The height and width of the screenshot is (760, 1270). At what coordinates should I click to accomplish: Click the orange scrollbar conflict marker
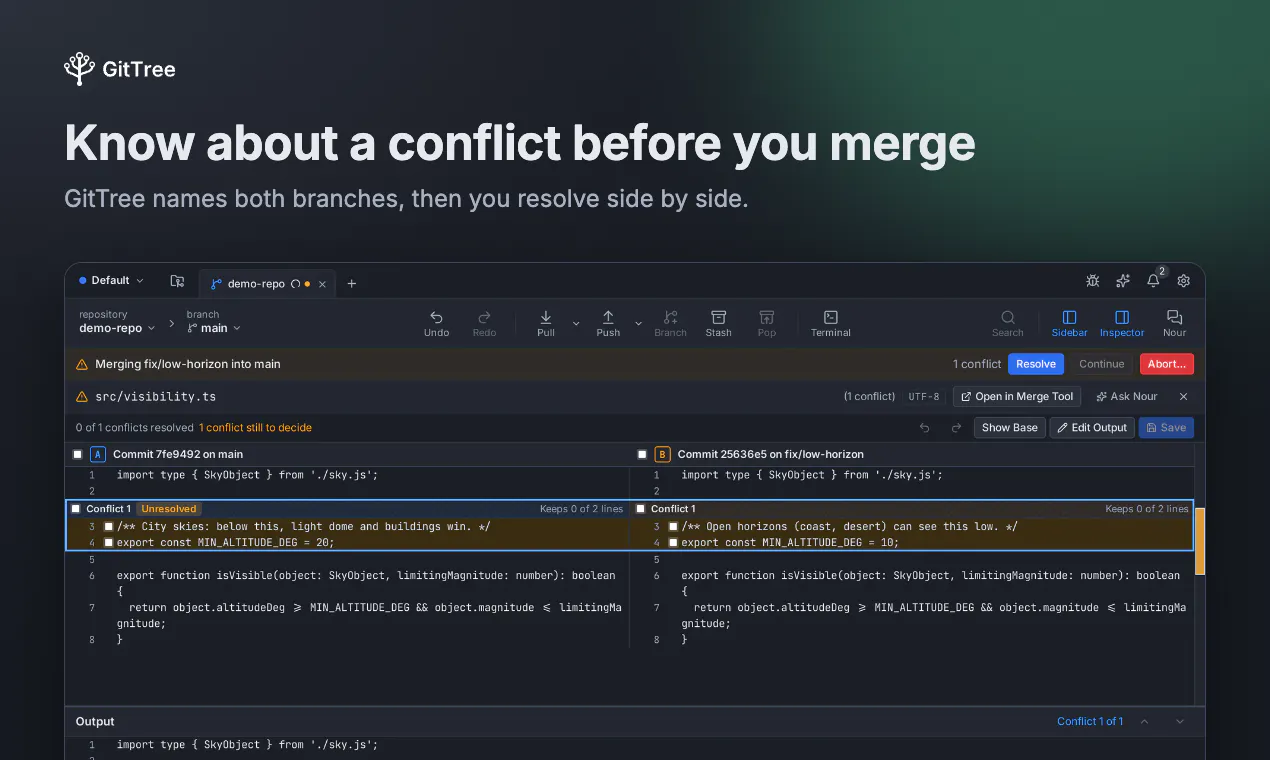[1200, 541]
